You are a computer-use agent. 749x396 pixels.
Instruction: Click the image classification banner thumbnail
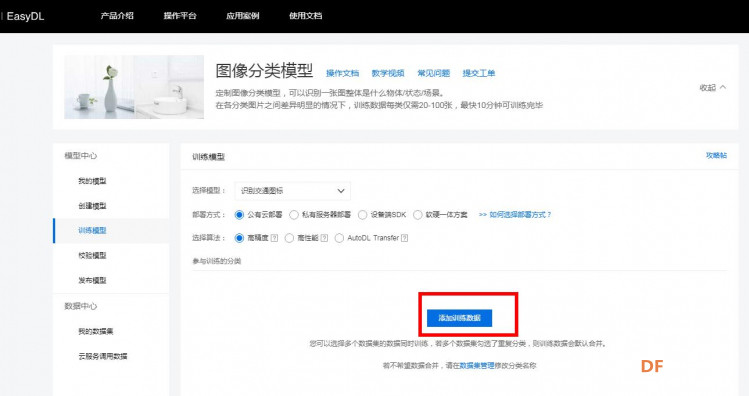(x=134, y=87)
